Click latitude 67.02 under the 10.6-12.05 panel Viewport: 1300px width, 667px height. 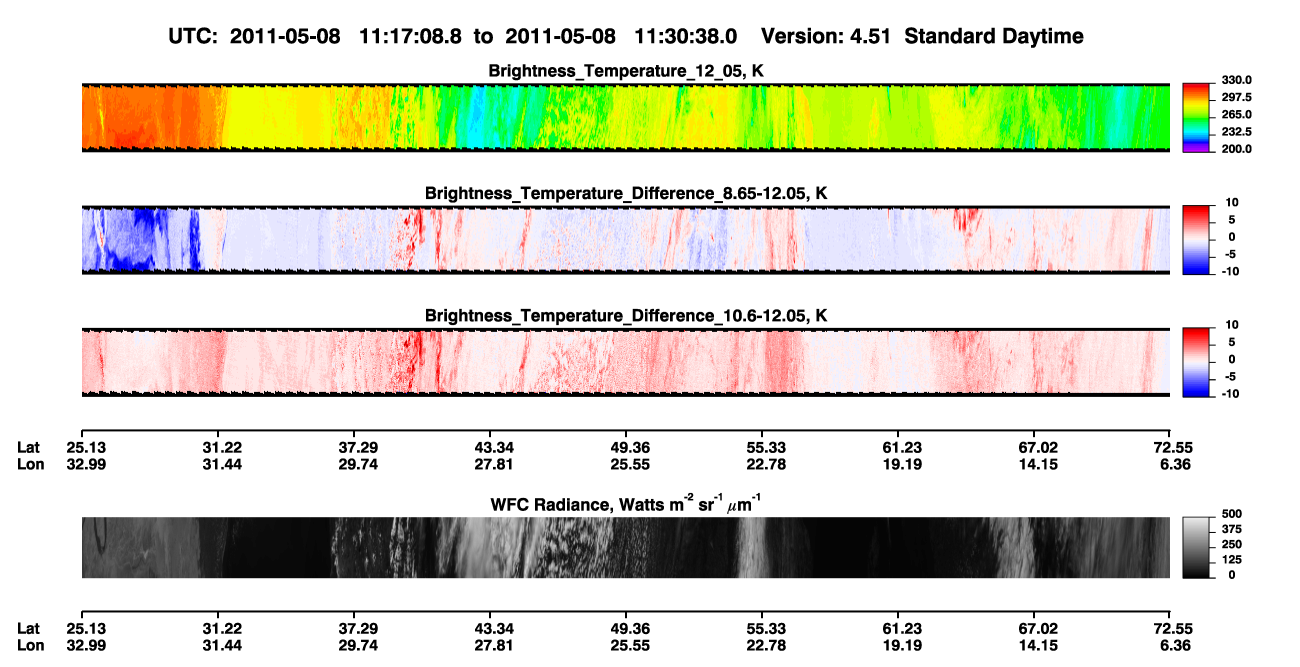click(x=1034, y=448)
